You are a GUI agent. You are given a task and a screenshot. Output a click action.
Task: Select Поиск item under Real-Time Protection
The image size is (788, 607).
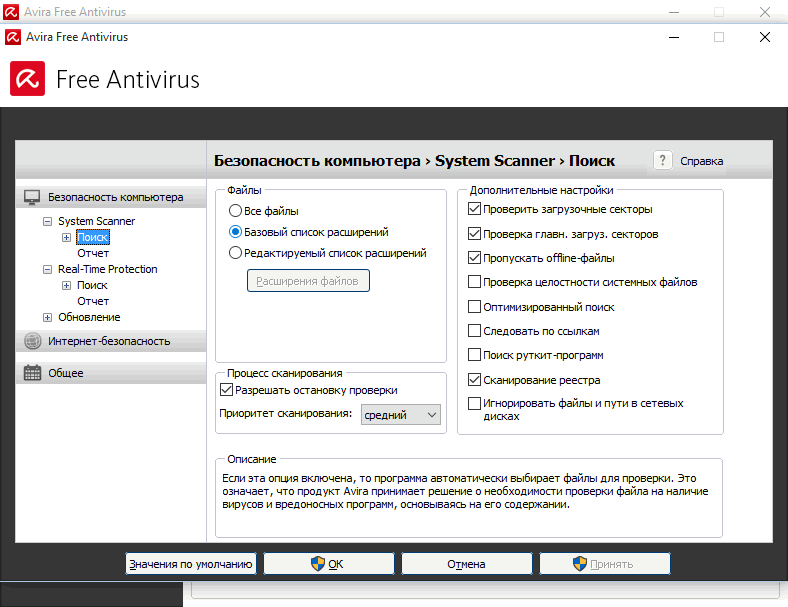click(92, 285)
